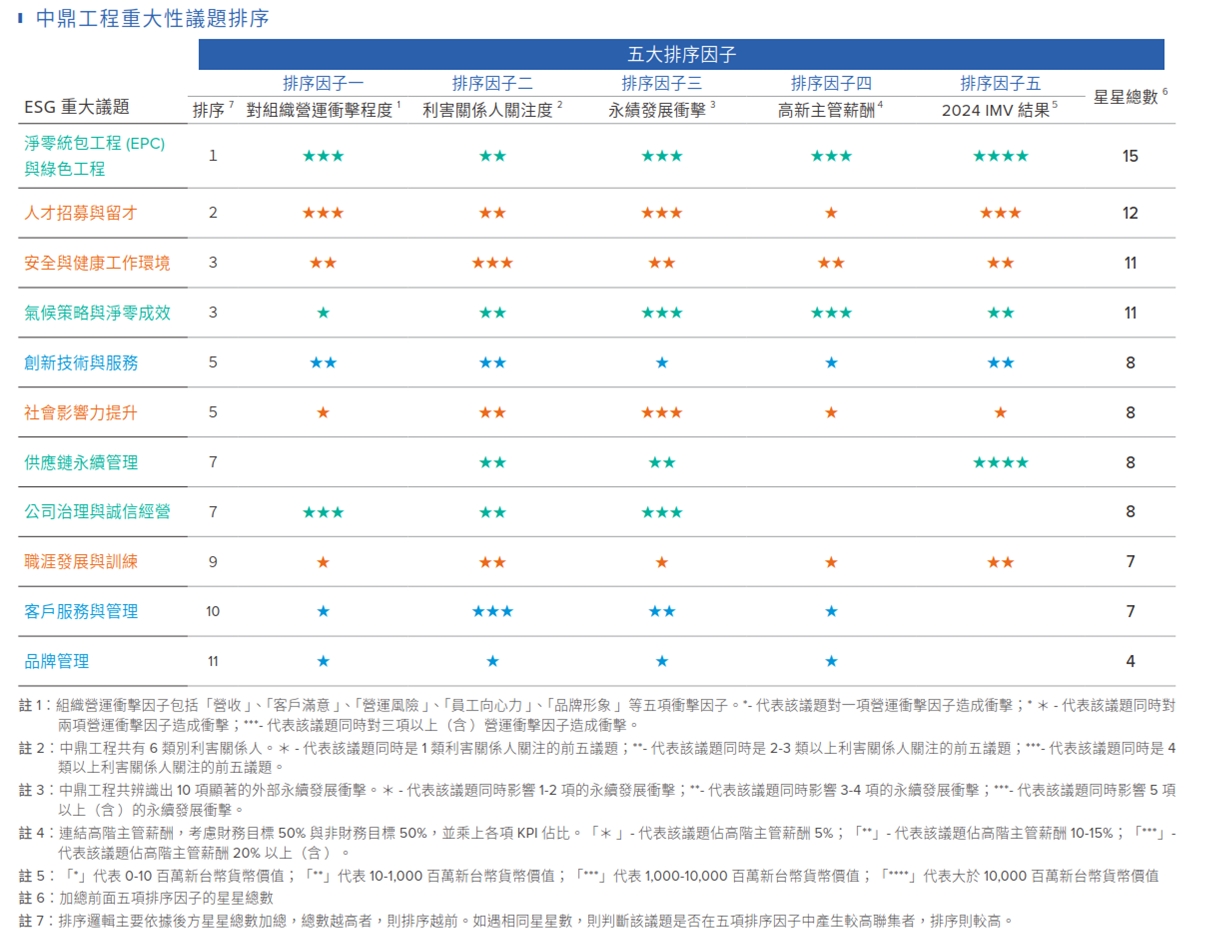Viewport: 1223px width, 937px height.
Task: Select the star total 7 for 客戶服務與管理
Action: click(1130, 611)
